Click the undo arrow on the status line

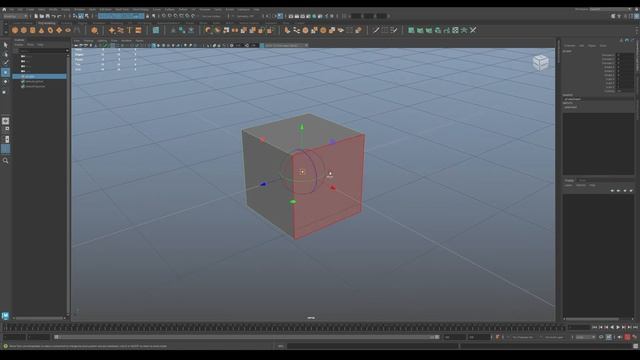[53, 16]
